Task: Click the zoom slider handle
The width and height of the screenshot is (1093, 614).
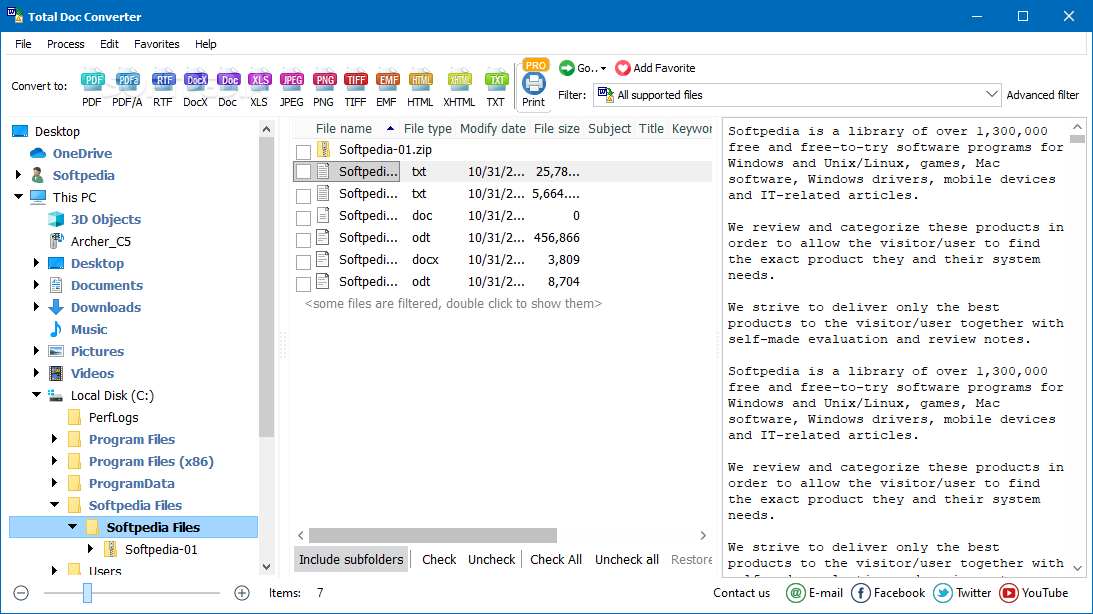Action: tap(87, 593)
